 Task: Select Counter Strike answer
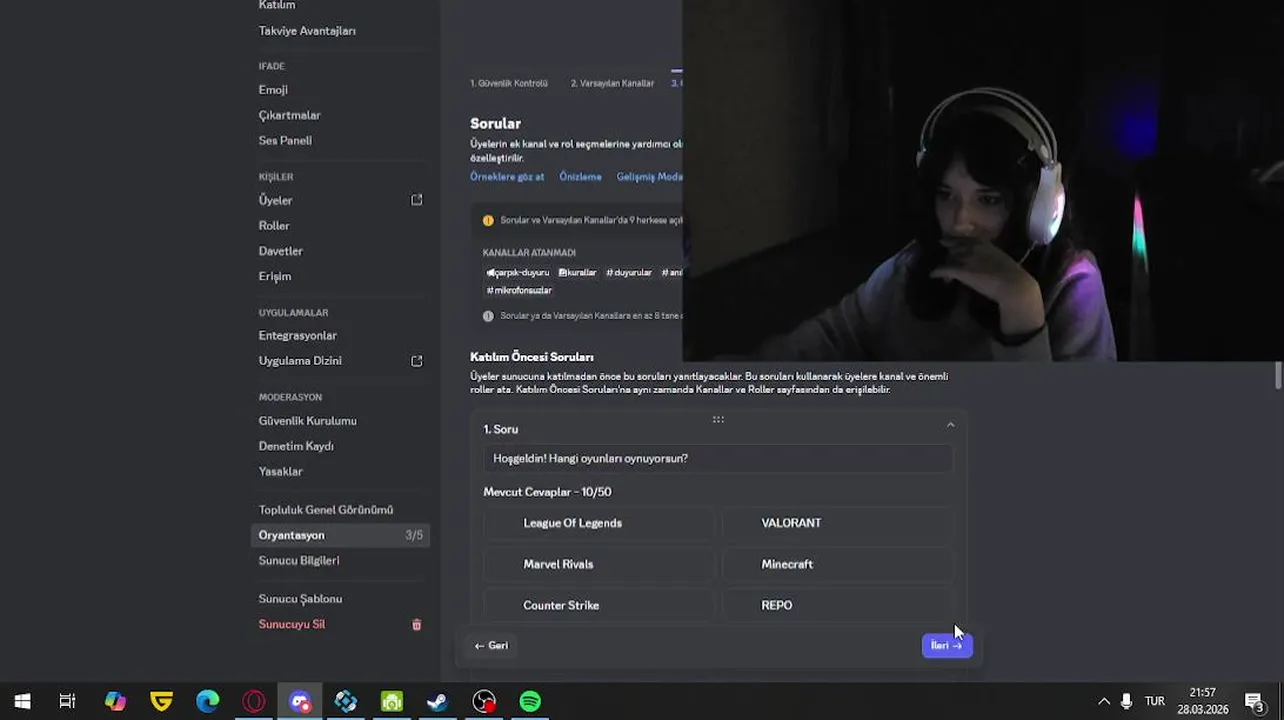pyautogui.click(x=599, y=605)
